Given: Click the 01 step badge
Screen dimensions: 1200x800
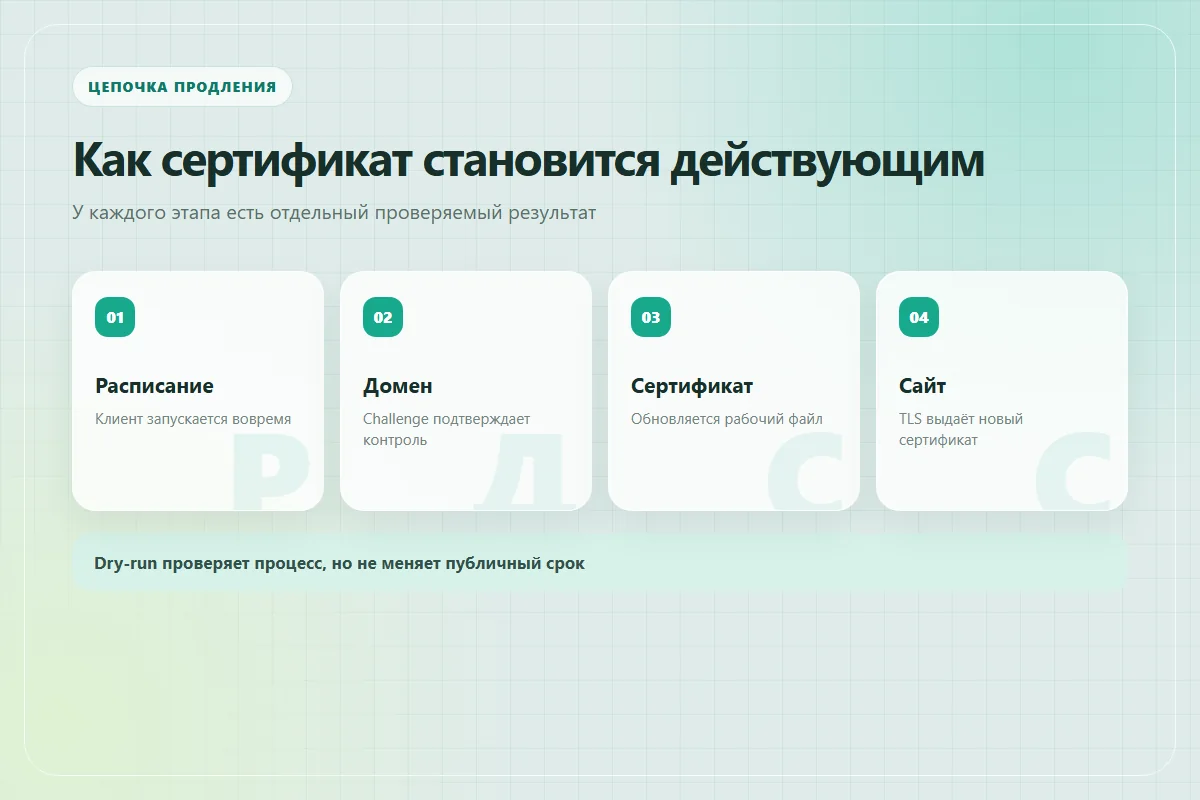Looking at the screenshot, I should [x=115, y=317].
